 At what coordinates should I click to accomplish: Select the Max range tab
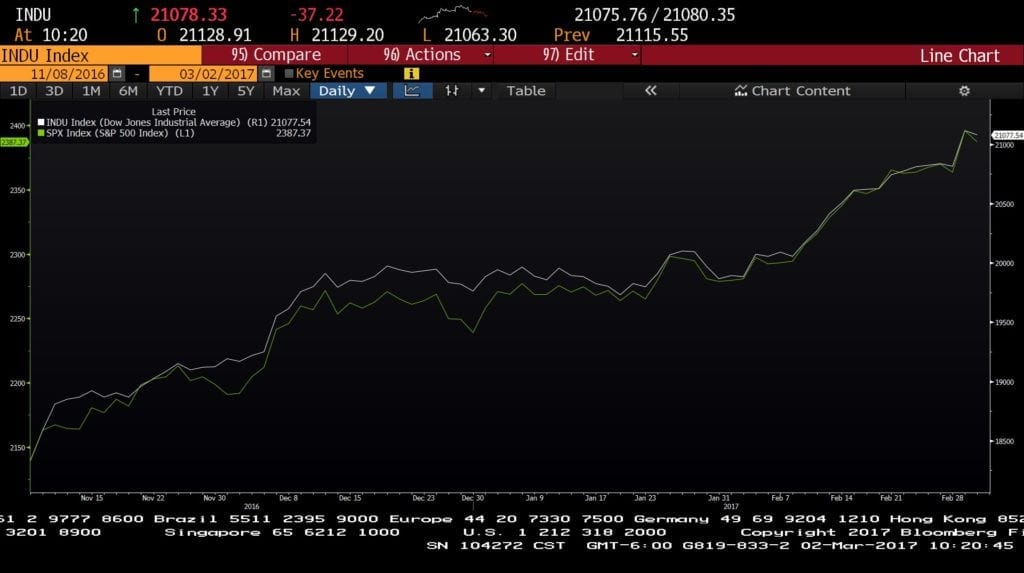[x=286, y=91]
